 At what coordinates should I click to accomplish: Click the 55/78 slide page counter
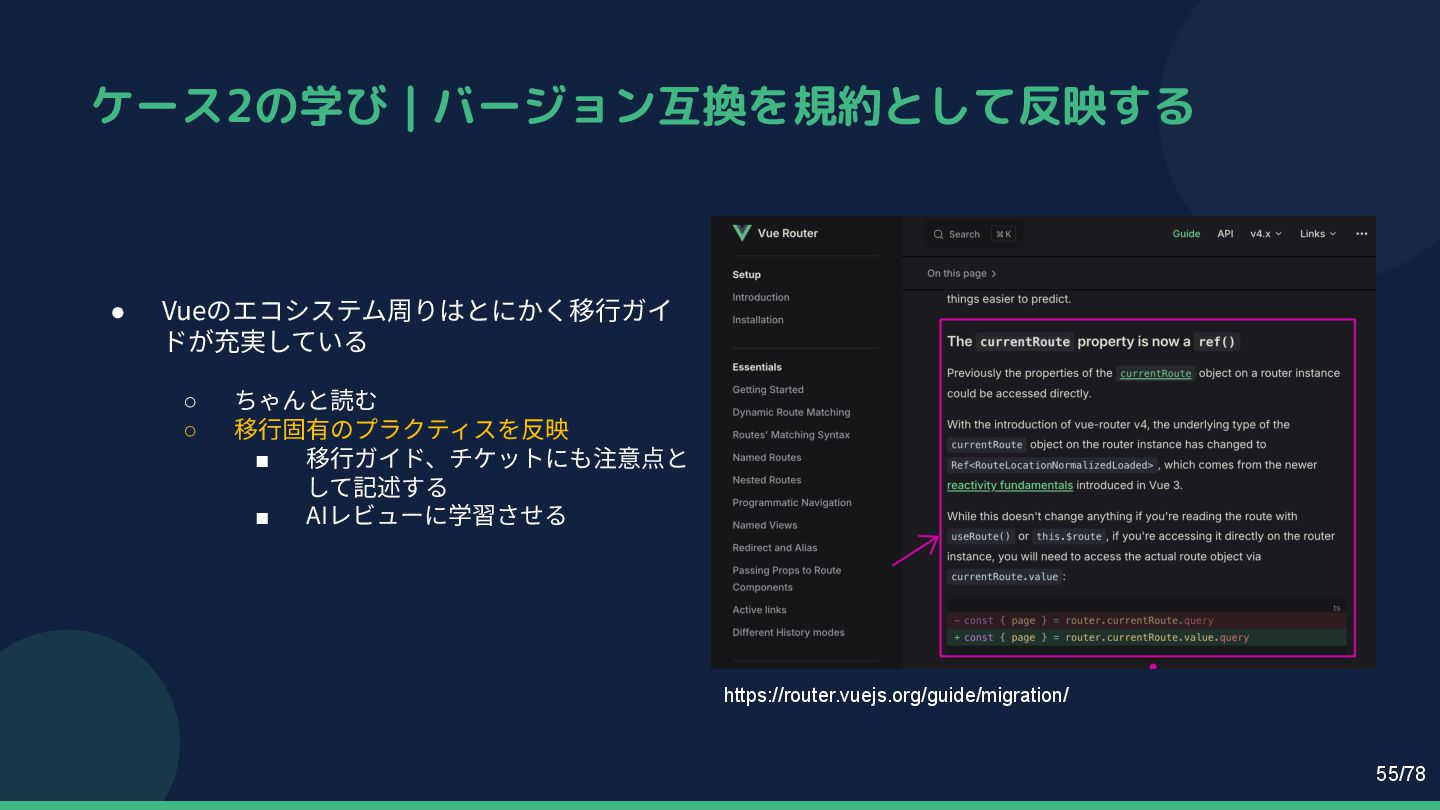pyautogui.click(x=1400, y=774)
